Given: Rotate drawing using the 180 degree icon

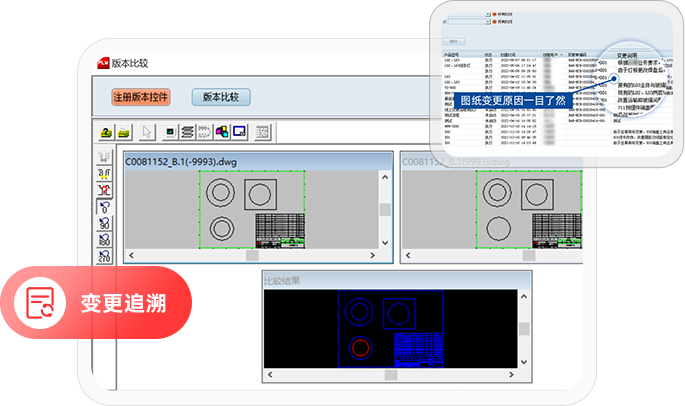Looking at the screenshot, I should (x=104, y=241).
